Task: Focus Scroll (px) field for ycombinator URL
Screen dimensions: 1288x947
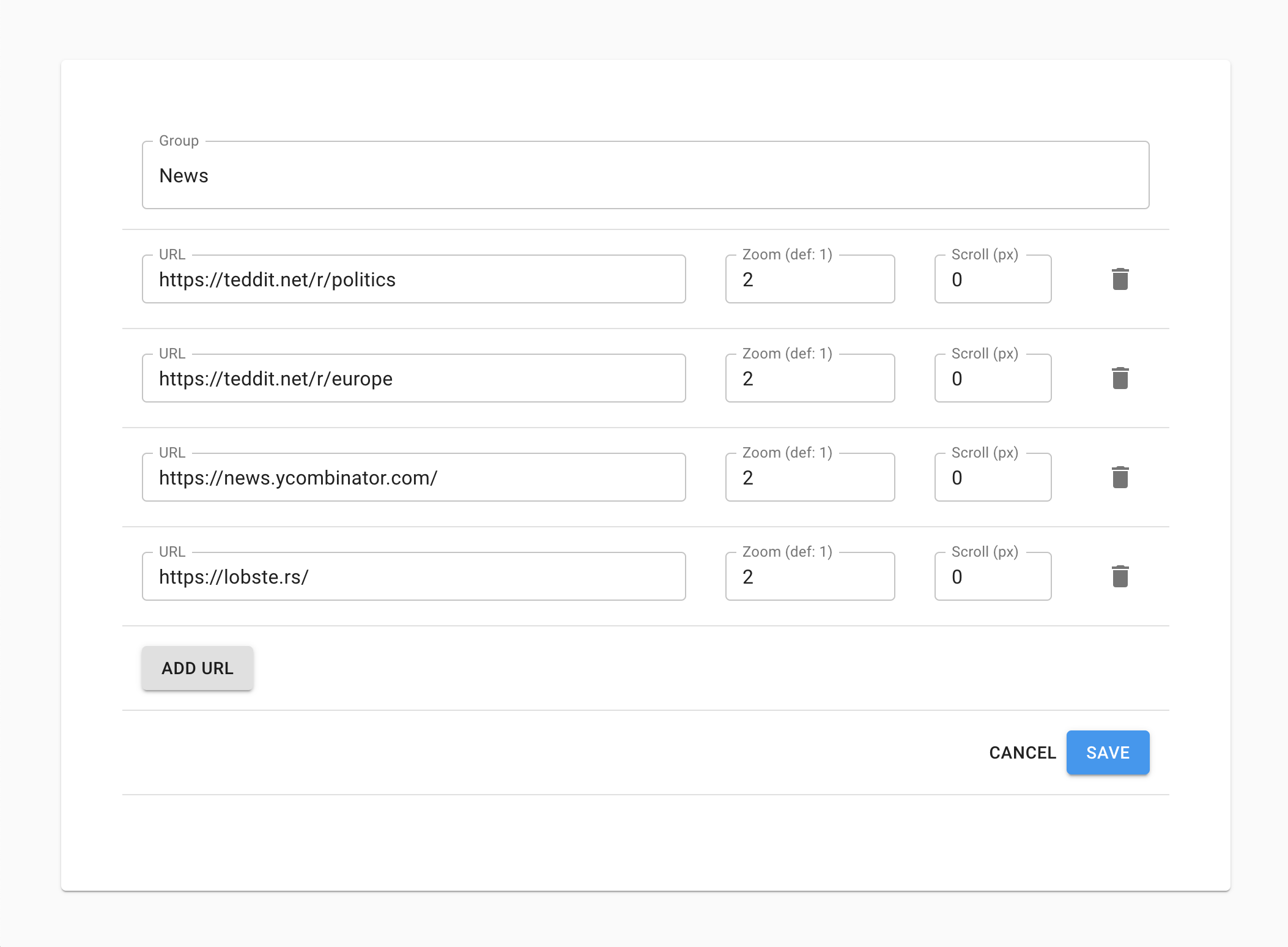Action: [993, 478]
